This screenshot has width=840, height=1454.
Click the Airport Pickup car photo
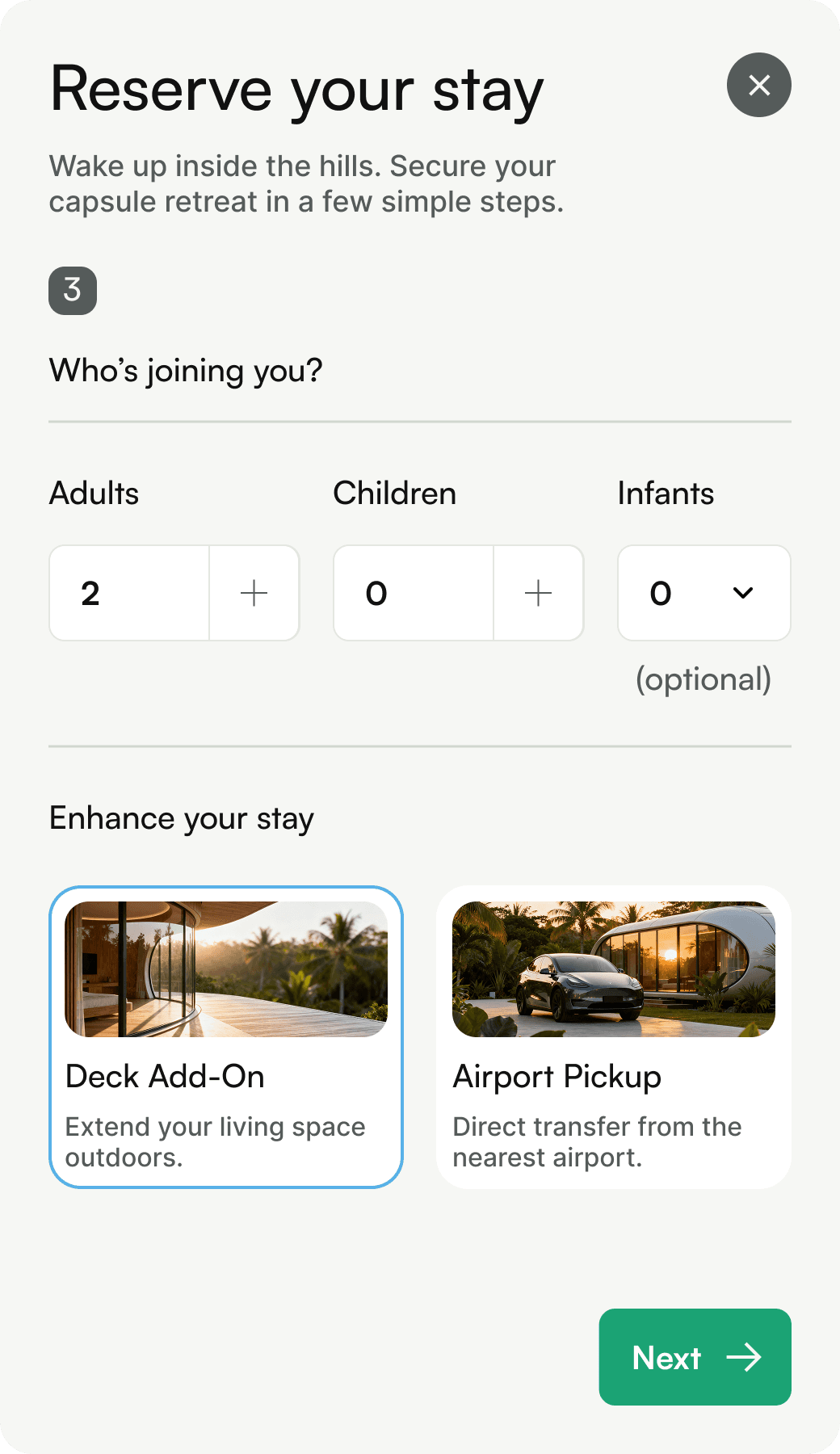click(x=614, y=969)
